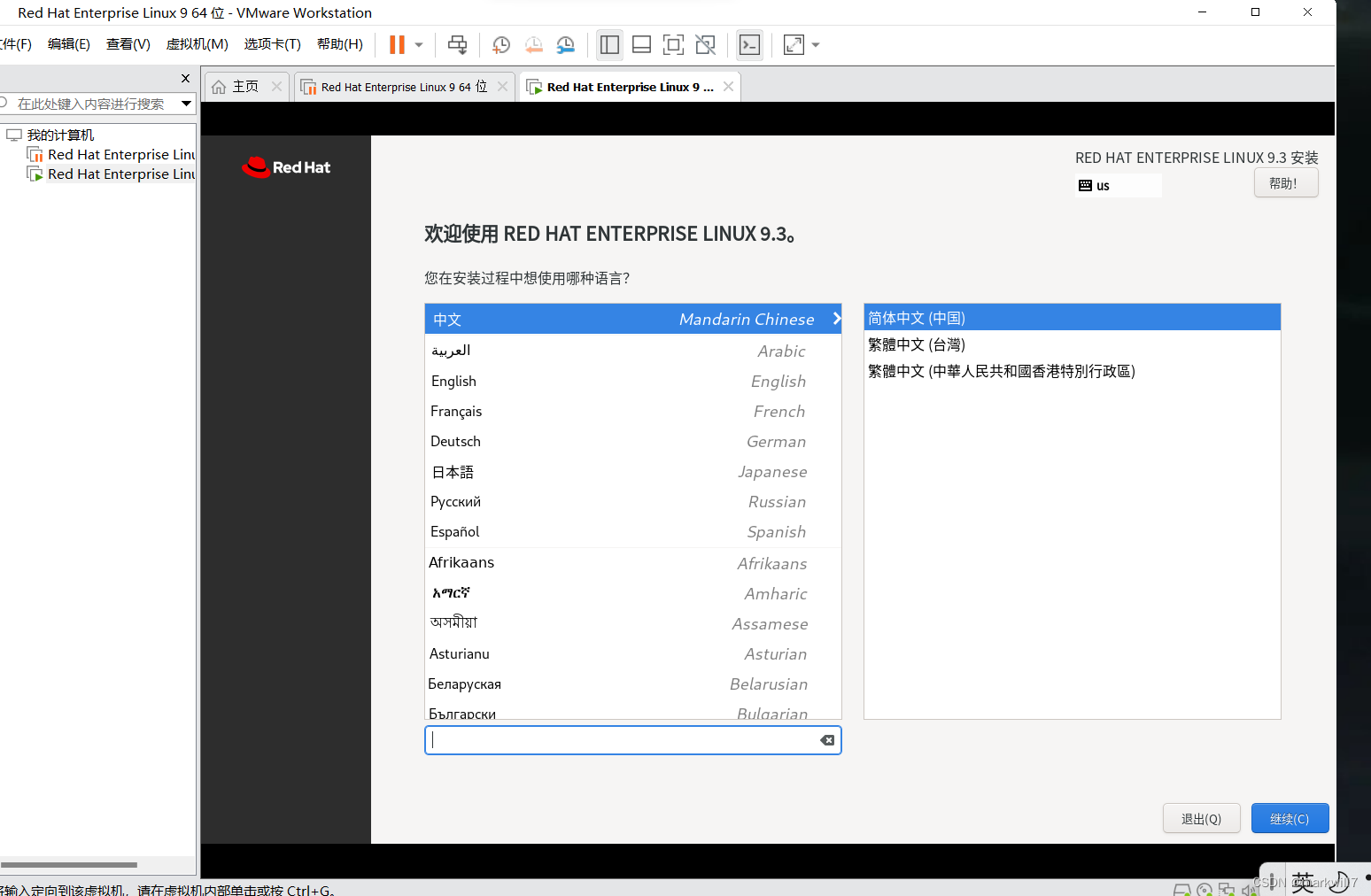Select Asturianu in the language list

coord(632,653)
